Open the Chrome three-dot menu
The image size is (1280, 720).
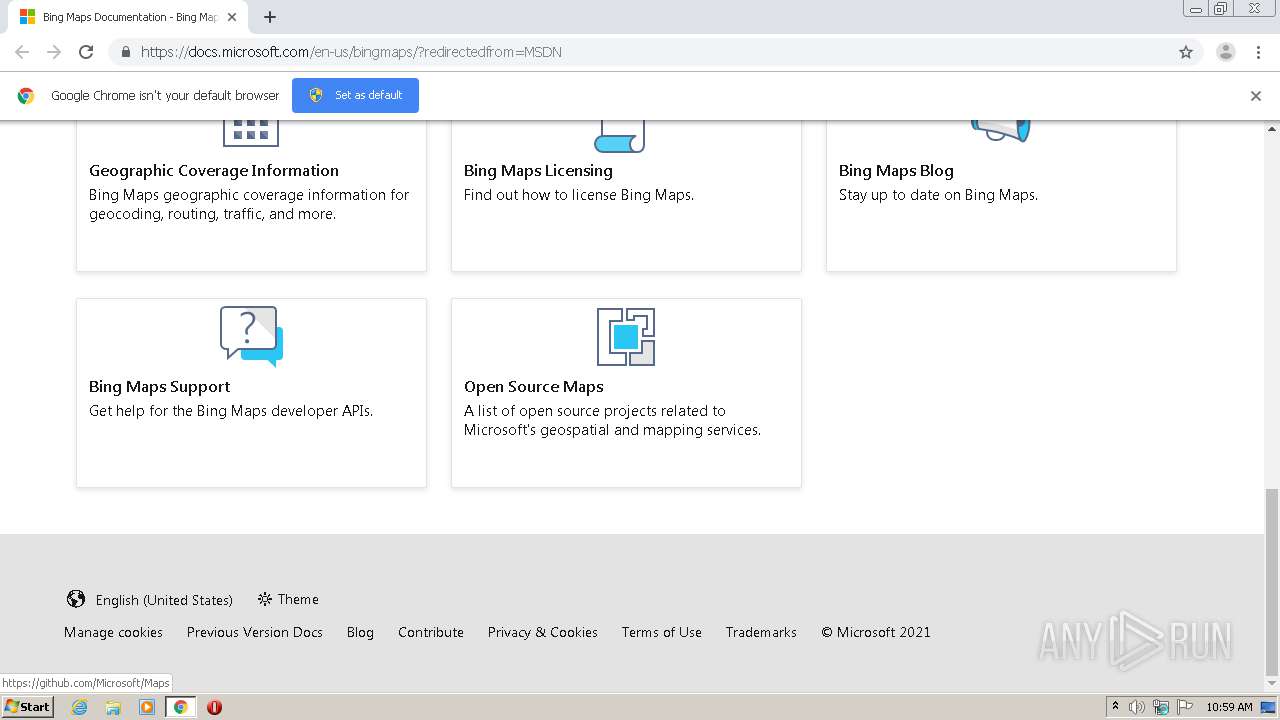pyautogui.click(x=1259, y=52)
